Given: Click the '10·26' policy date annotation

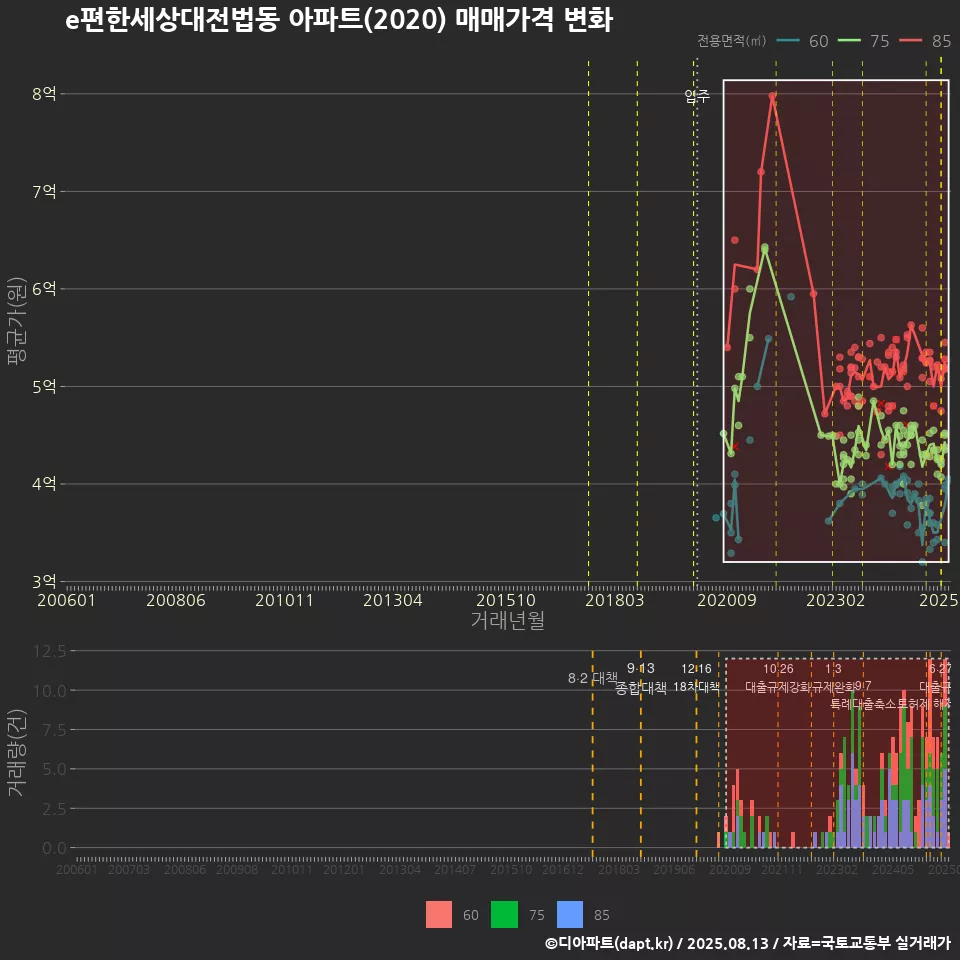Looking at the screenshot, I should pos(778,669).
